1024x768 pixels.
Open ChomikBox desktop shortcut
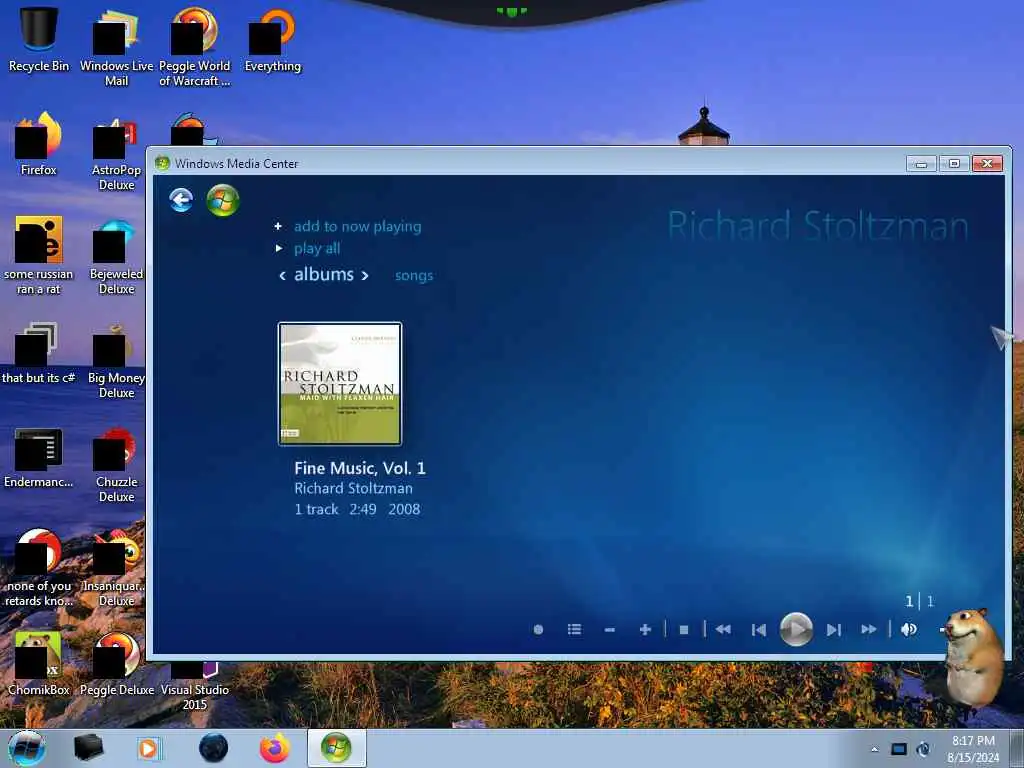pos(39,664)
